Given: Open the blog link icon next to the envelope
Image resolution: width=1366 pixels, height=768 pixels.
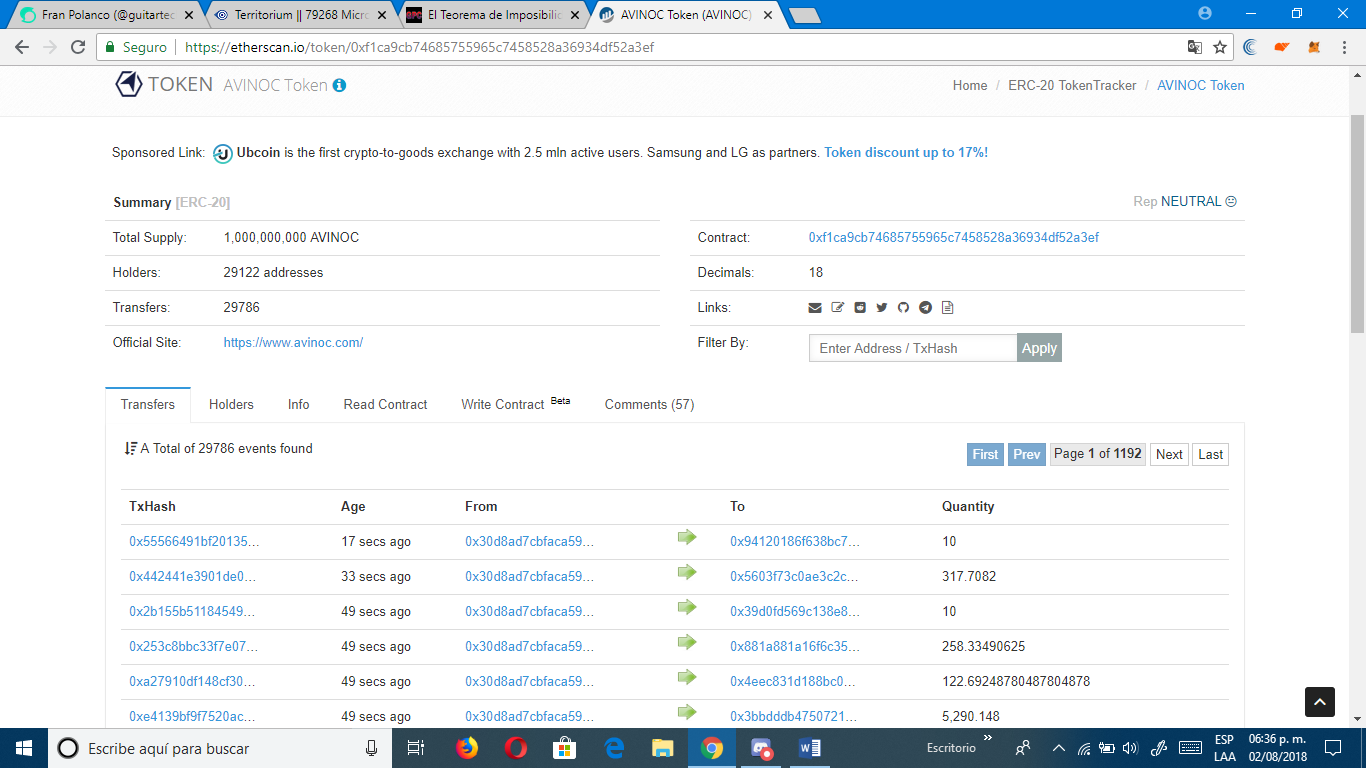Looking at the screenshot, I should pos(838,308).
